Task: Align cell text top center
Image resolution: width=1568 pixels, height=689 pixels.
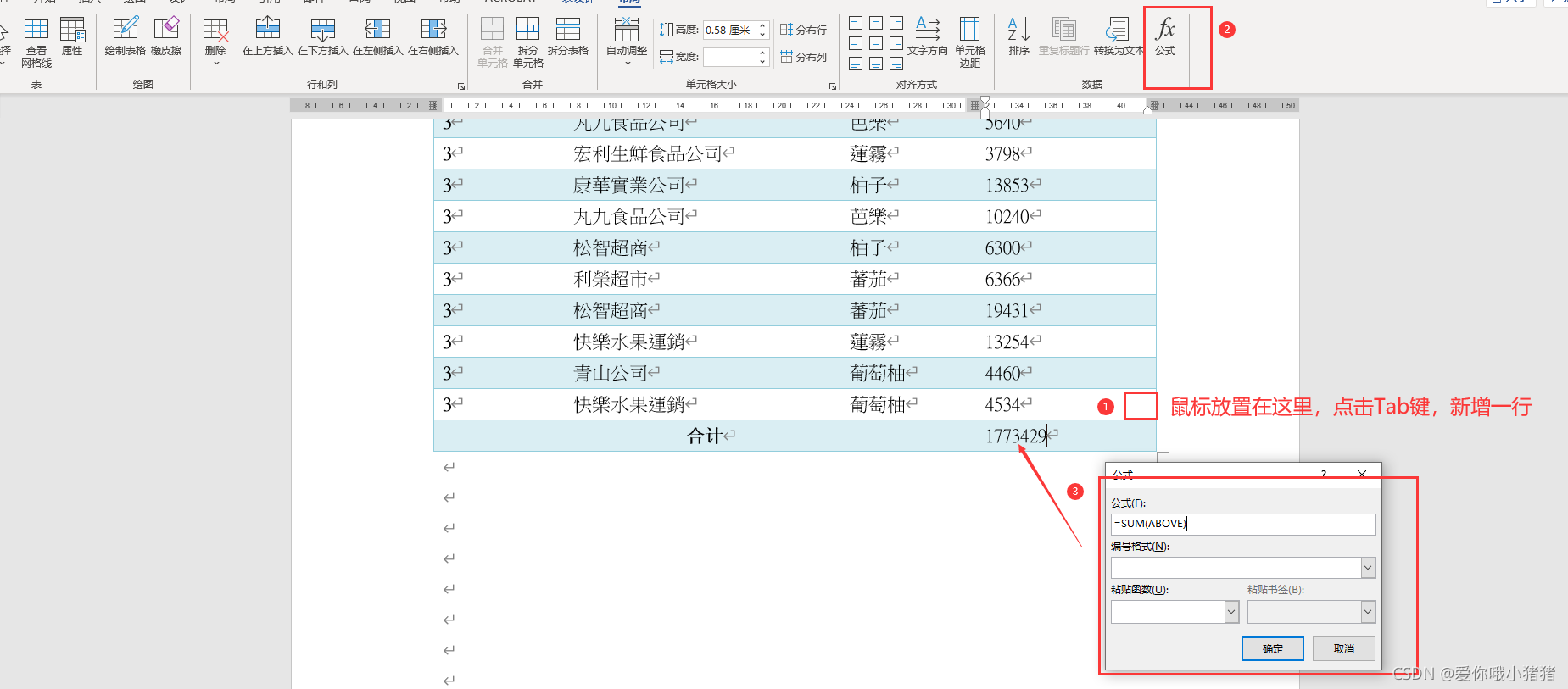Action: pos(876,23)
